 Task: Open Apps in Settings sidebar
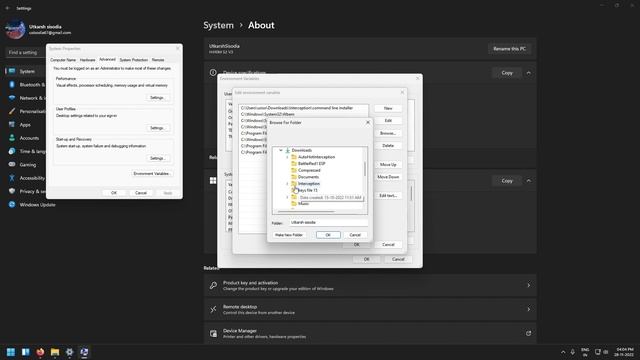tap(25, 125)
